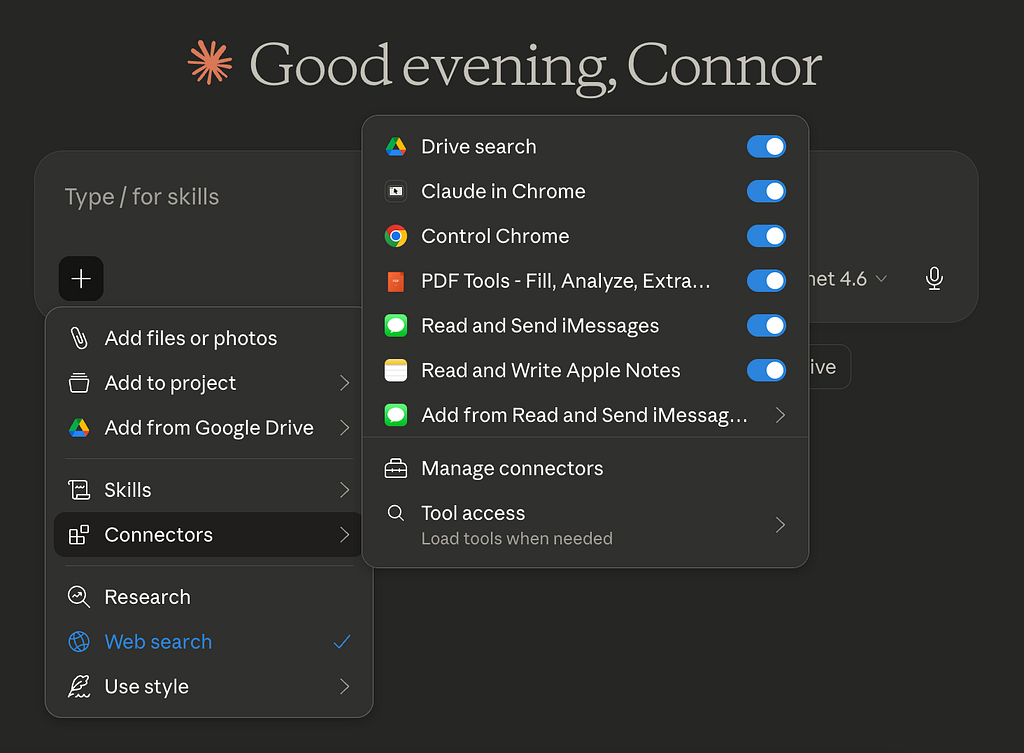Click the Good evening, Connor heading
1024x753 pixels.
tap(536, 65)
